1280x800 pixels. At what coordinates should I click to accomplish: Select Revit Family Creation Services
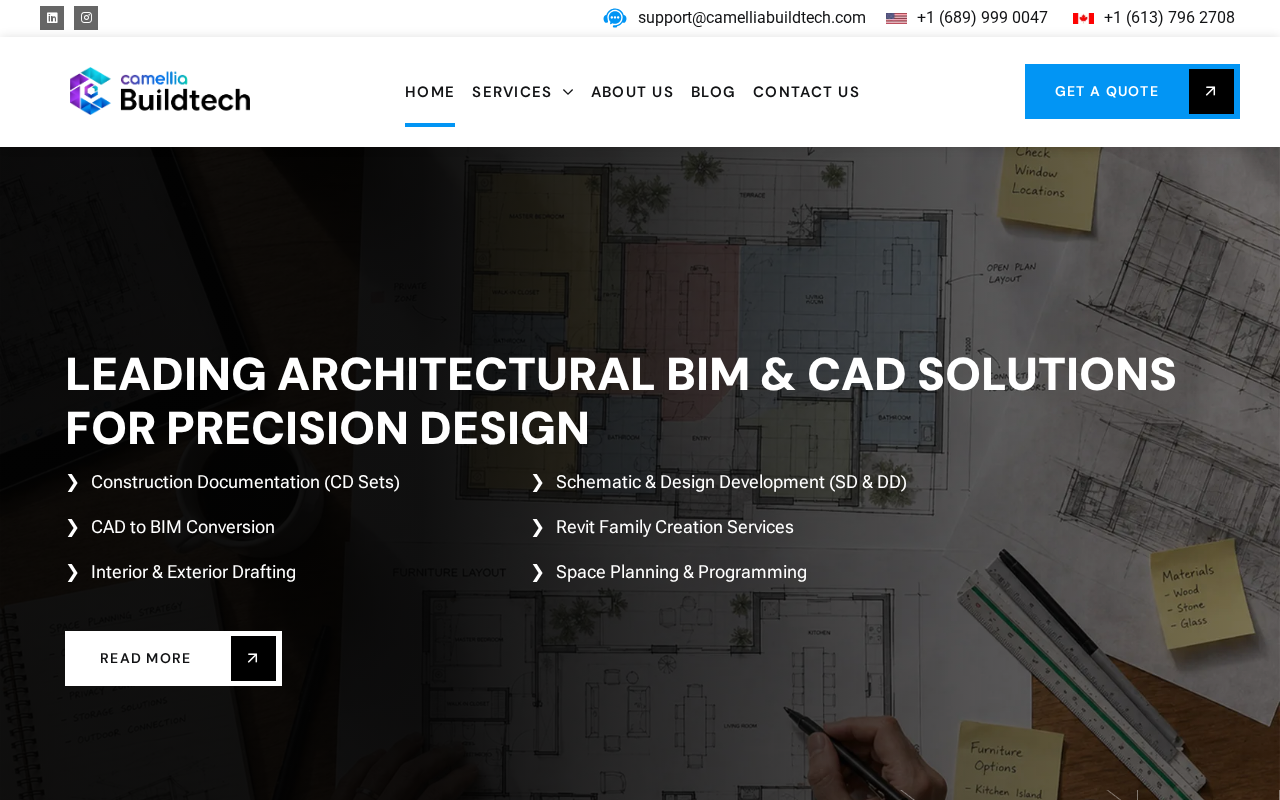pos(675,527)
